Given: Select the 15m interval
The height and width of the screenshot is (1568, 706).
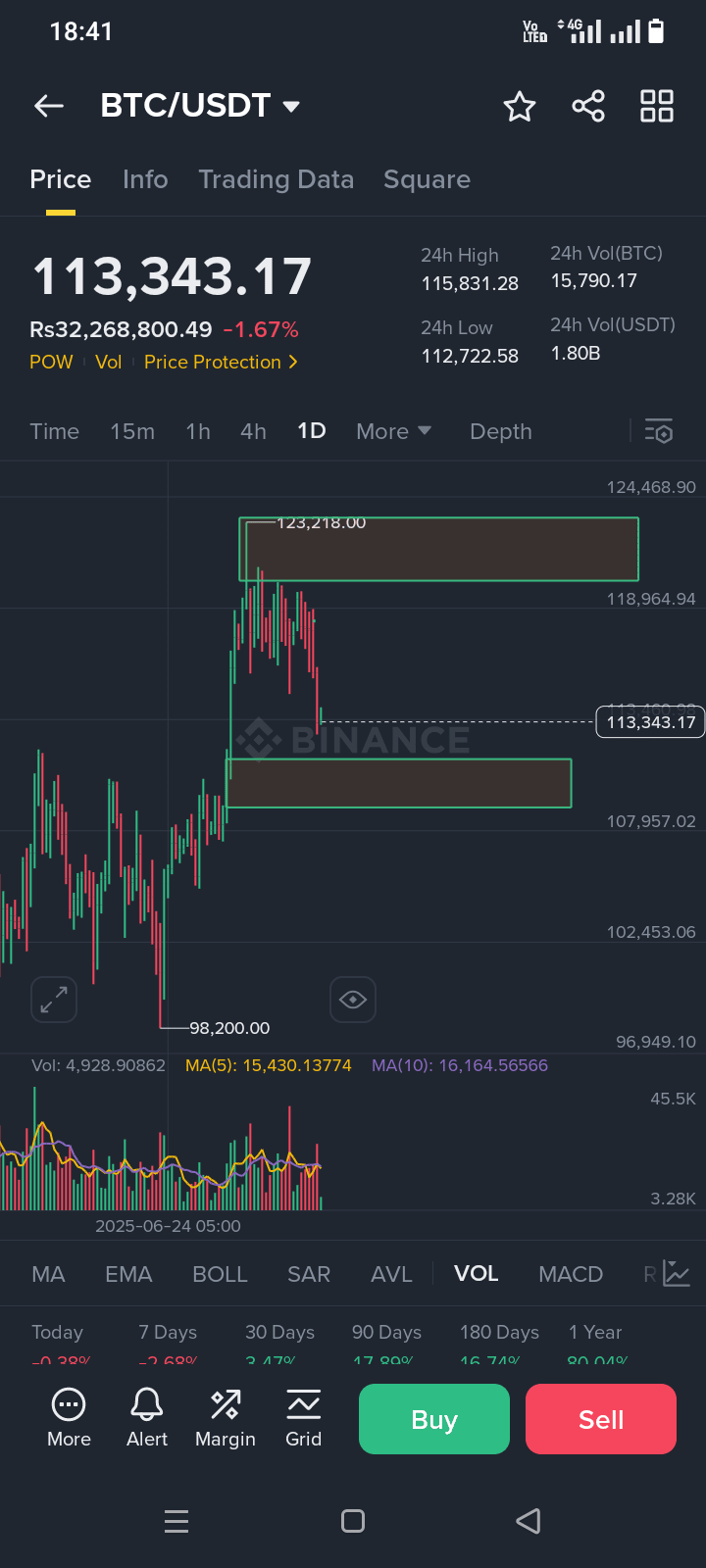Looking at the screenshot, I should pos(132,431).
